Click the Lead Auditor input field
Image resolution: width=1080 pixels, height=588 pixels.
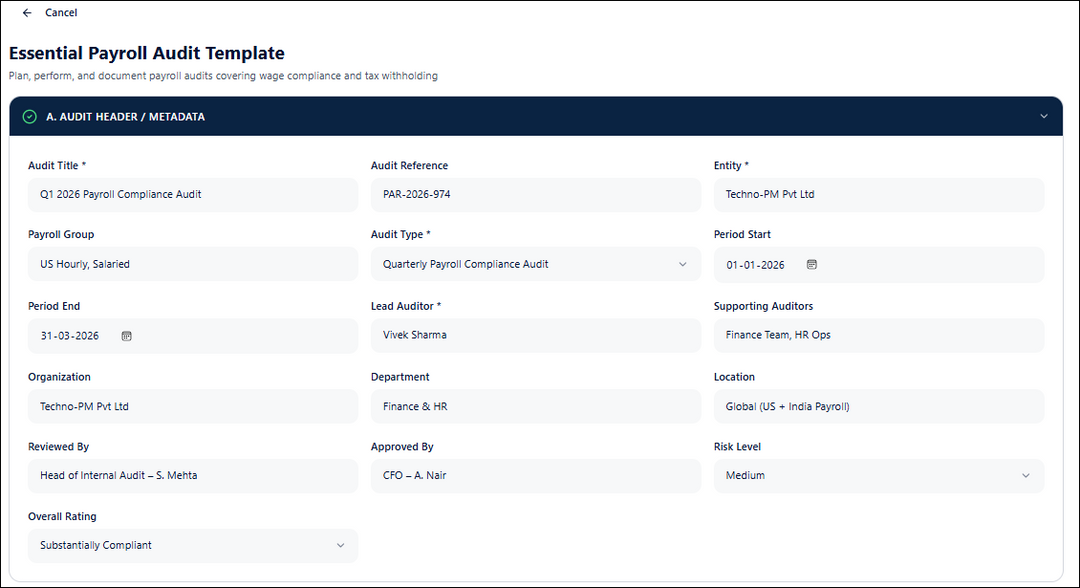click(536, 335)
